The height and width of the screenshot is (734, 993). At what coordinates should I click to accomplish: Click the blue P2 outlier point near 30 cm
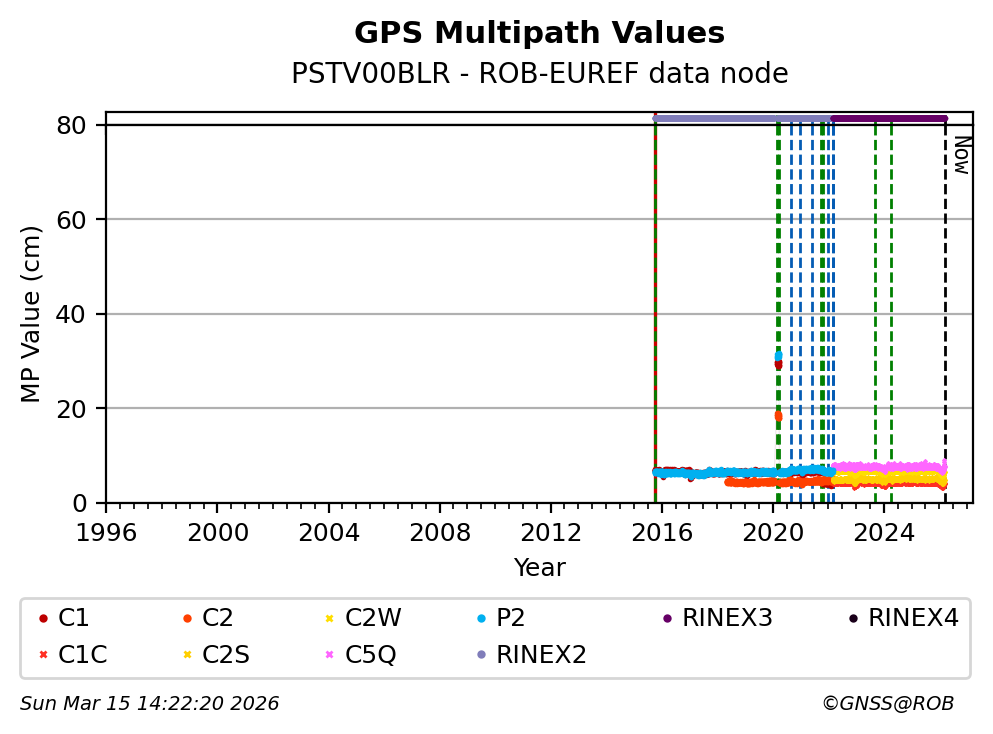(x=778, y=356)
